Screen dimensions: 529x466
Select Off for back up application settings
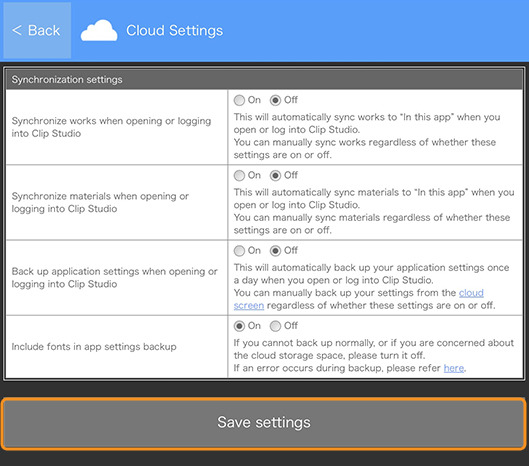(x=275, y=251)
